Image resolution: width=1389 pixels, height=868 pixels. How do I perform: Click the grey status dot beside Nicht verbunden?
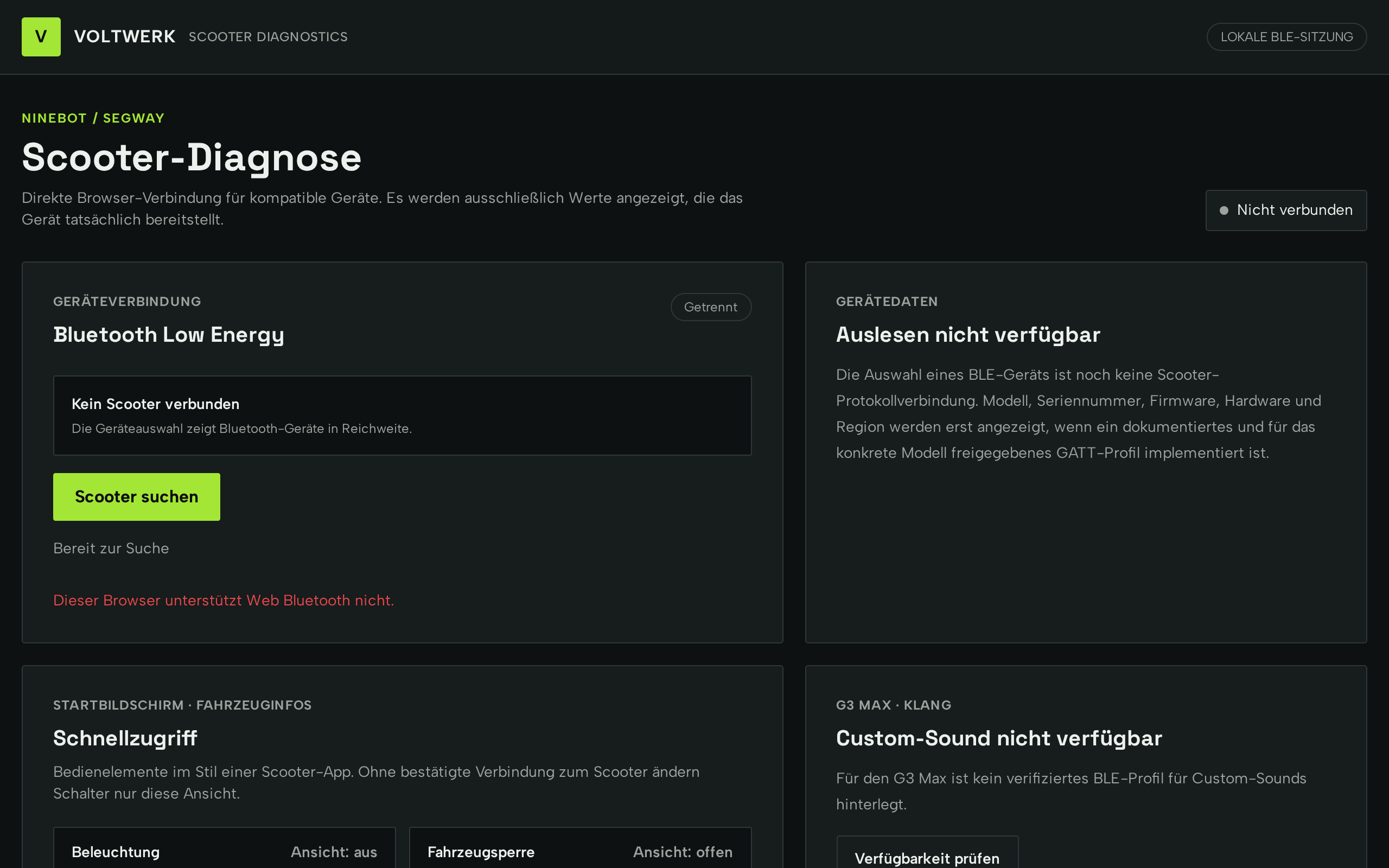(x=1224, y=210)
